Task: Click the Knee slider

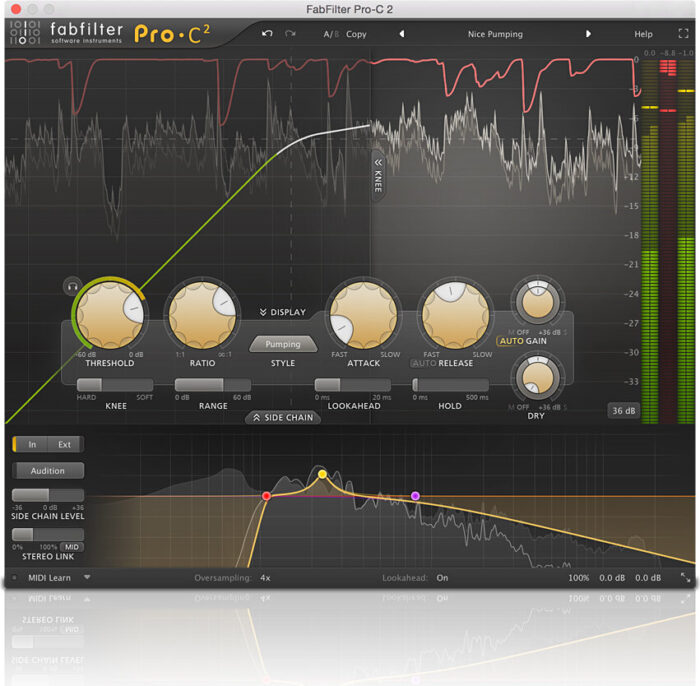Action: [115, 385]
